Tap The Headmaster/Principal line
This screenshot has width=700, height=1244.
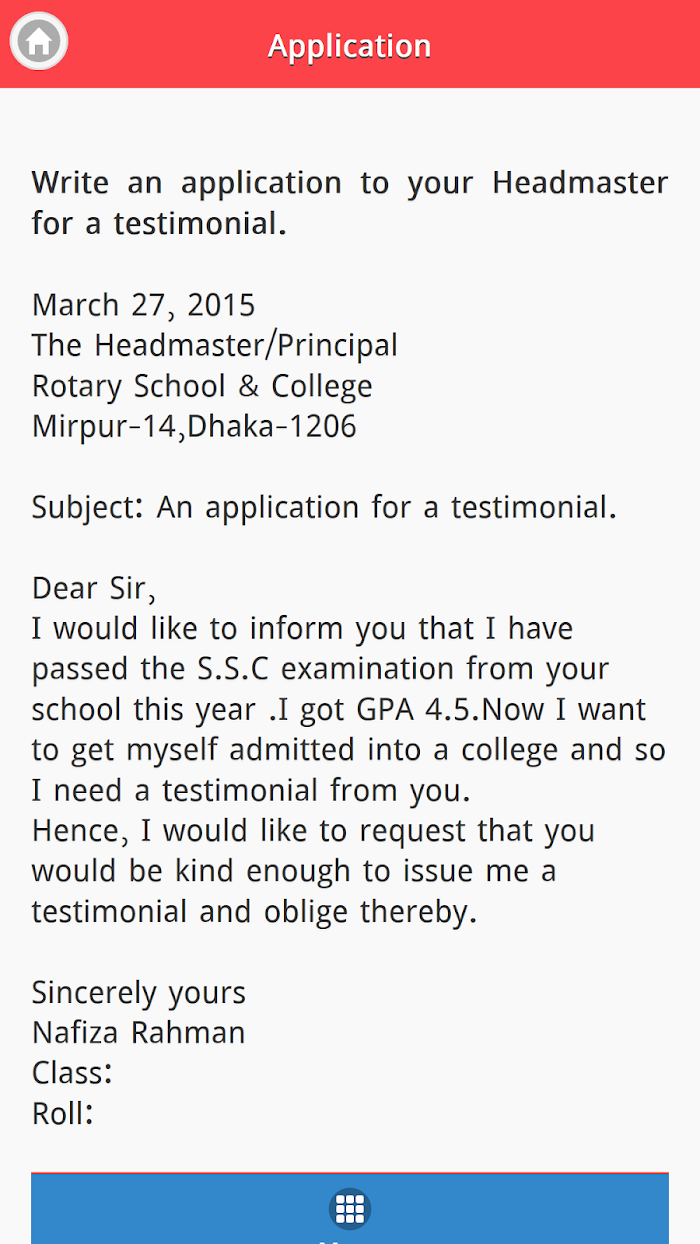[x=215, y=346]
